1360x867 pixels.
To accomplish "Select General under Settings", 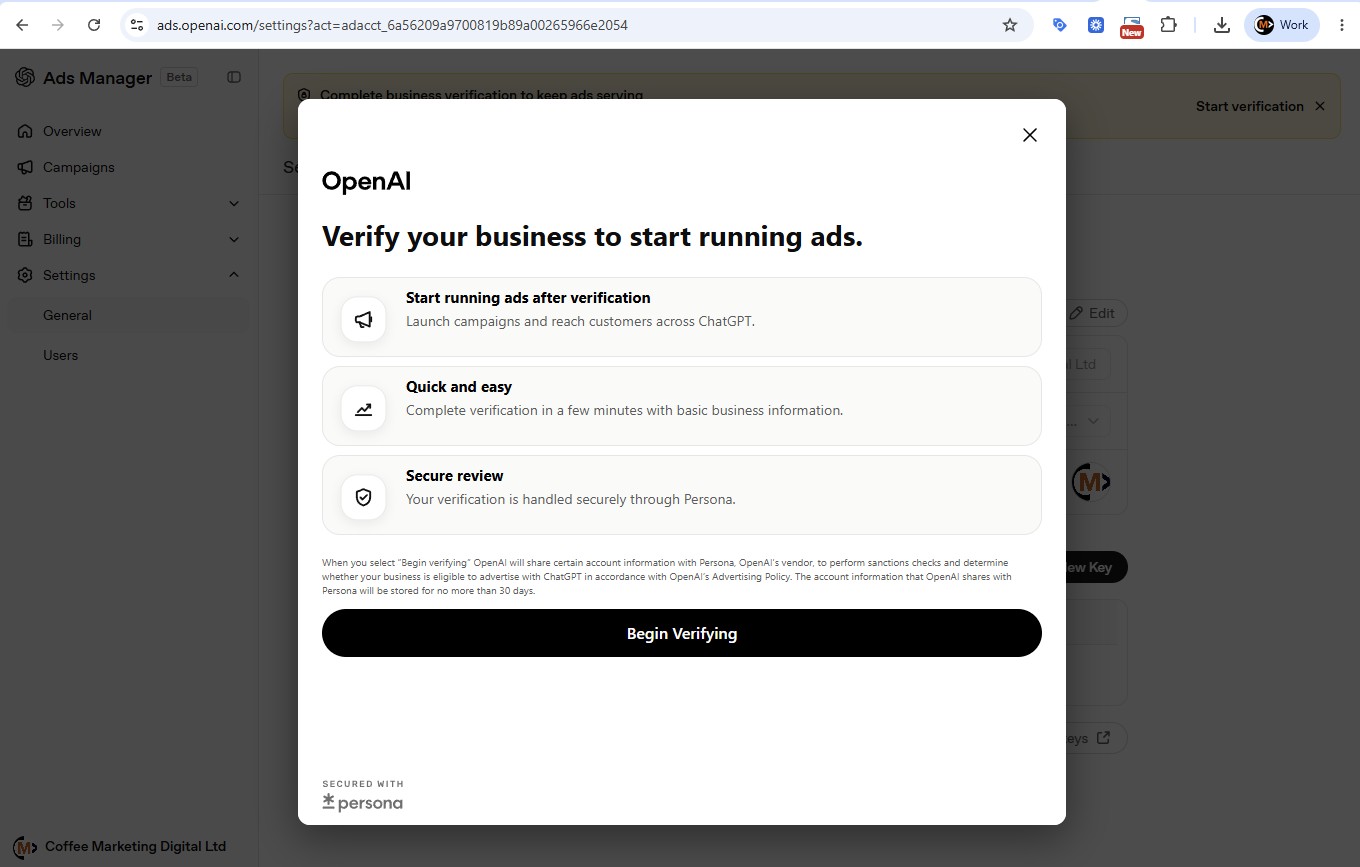I will click(x=128, y=315).
